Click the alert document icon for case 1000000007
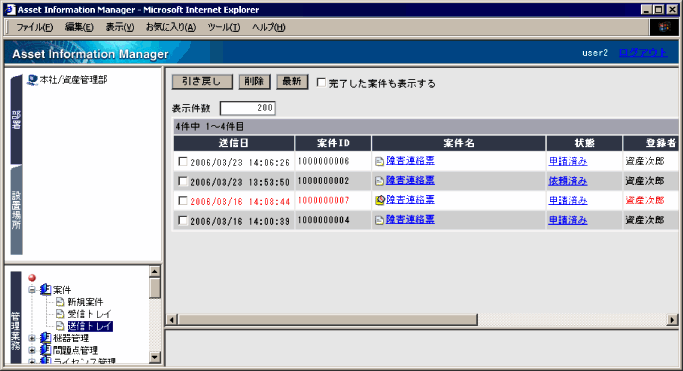683x371 pixels. [x=380, y=200]
